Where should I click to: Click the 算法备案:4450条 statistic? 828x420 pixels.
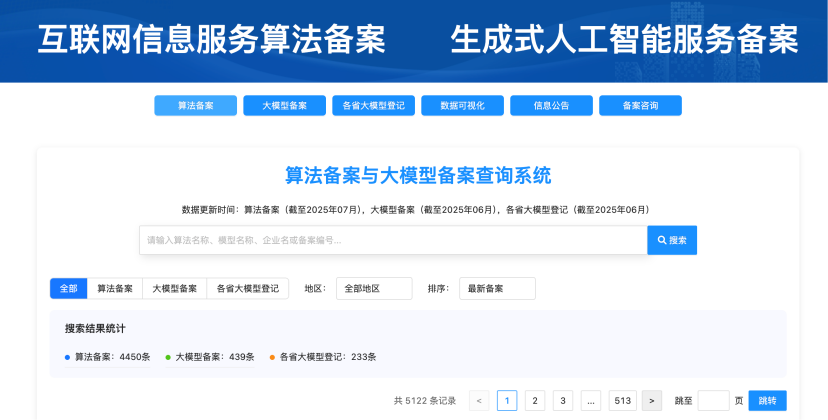tap(108, 357)
